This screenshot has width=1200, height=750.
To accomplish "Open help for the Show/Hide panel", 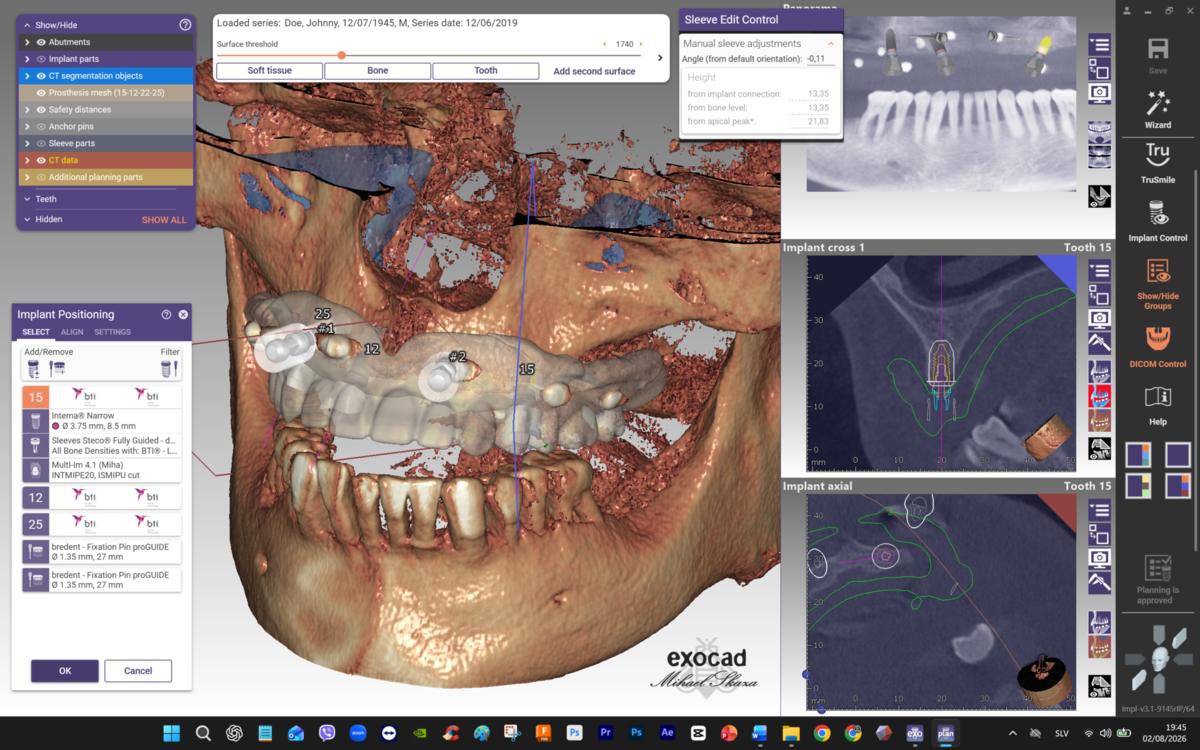I will [x=185, y=25].
